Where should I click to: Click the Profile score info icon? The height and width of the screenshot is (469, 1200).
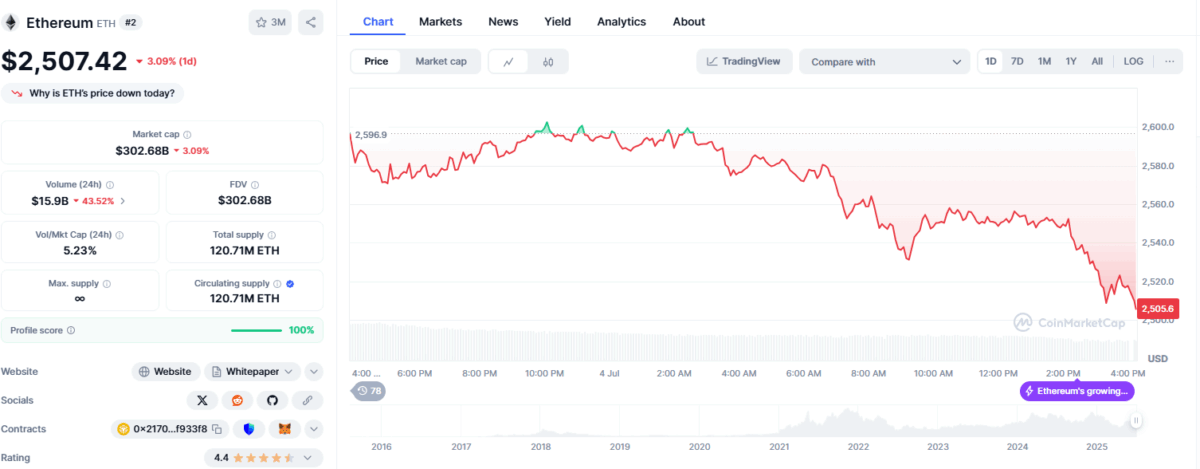click(70, 330)
